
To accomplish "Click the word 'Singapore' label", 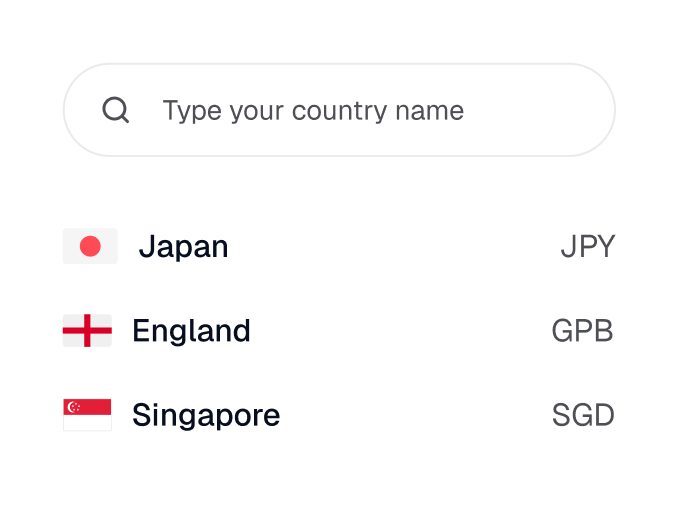I will tap(206, 415).
